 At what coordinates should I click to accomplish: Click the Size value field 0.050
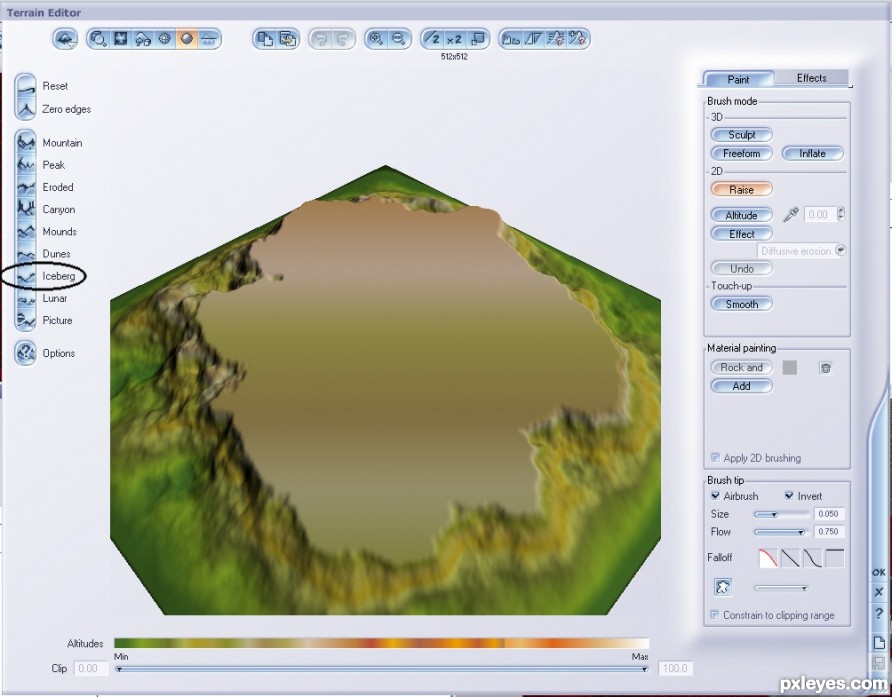coord(829,514)
